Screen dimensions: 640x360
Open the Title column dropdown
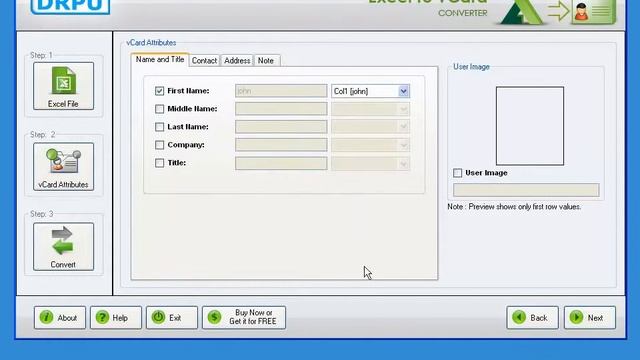pyautogui.click(x=403, y=164)
